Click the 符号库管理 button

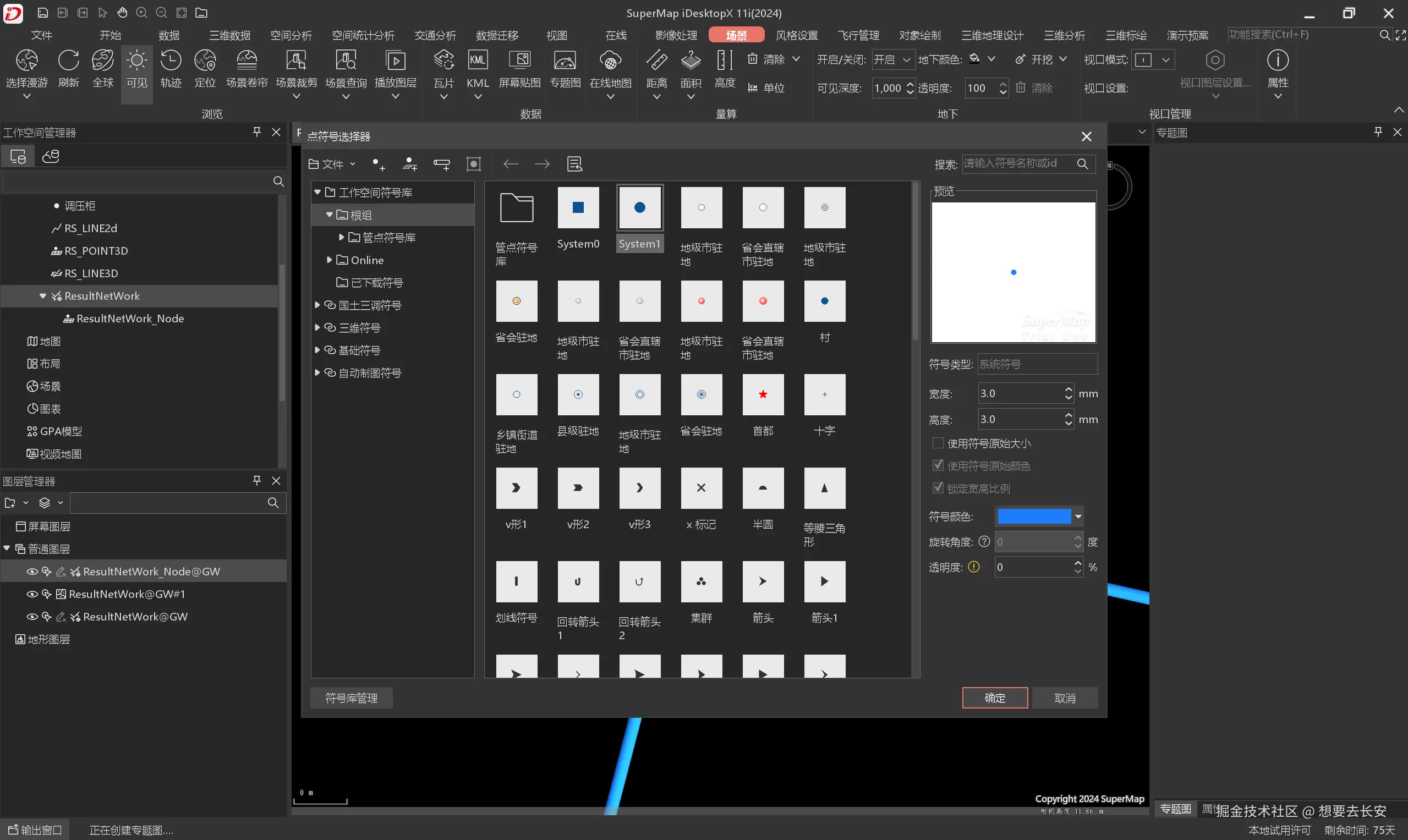351,698
